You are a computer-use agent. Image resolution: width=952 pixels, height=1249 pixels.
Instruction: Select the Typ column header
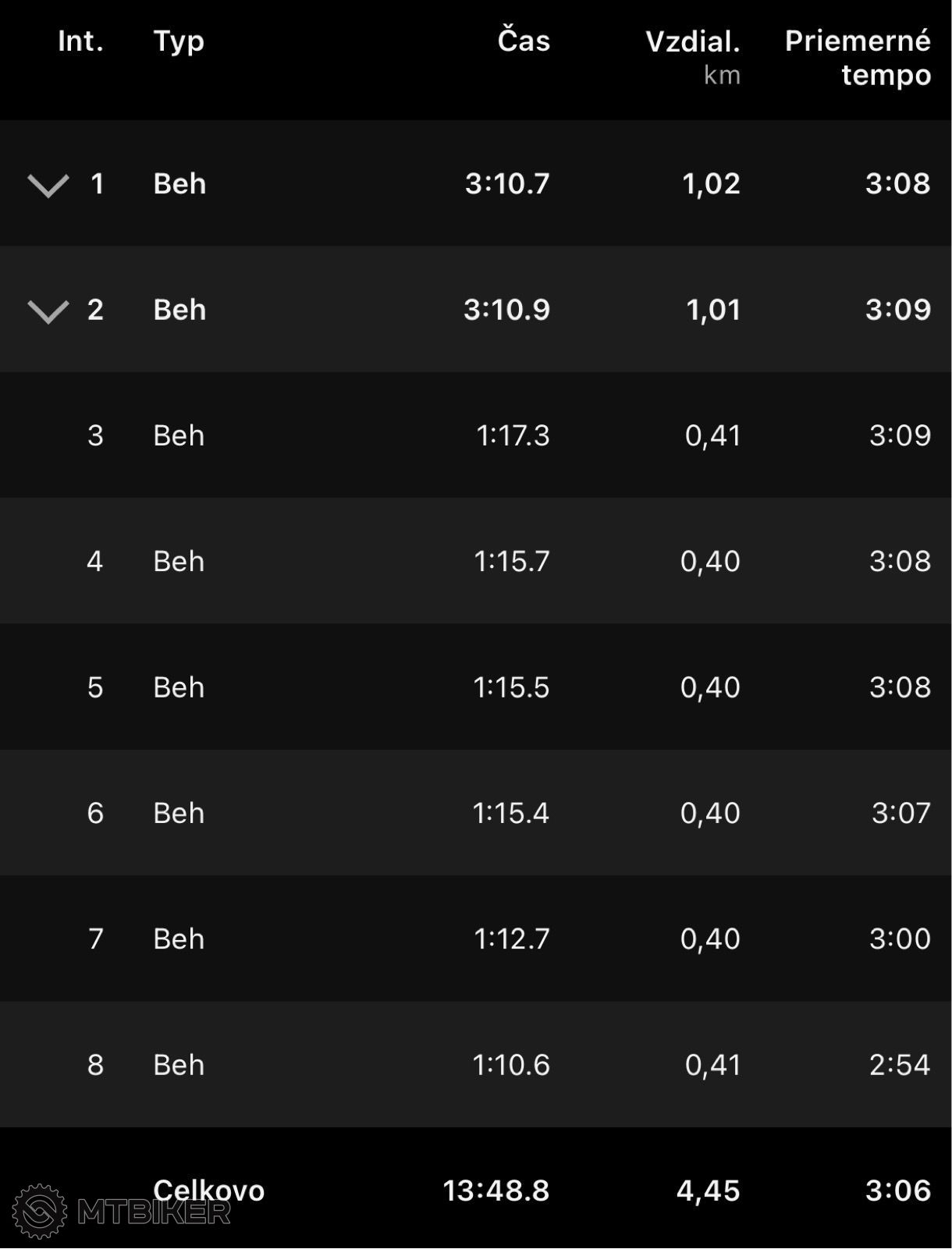tap(179, 42)
